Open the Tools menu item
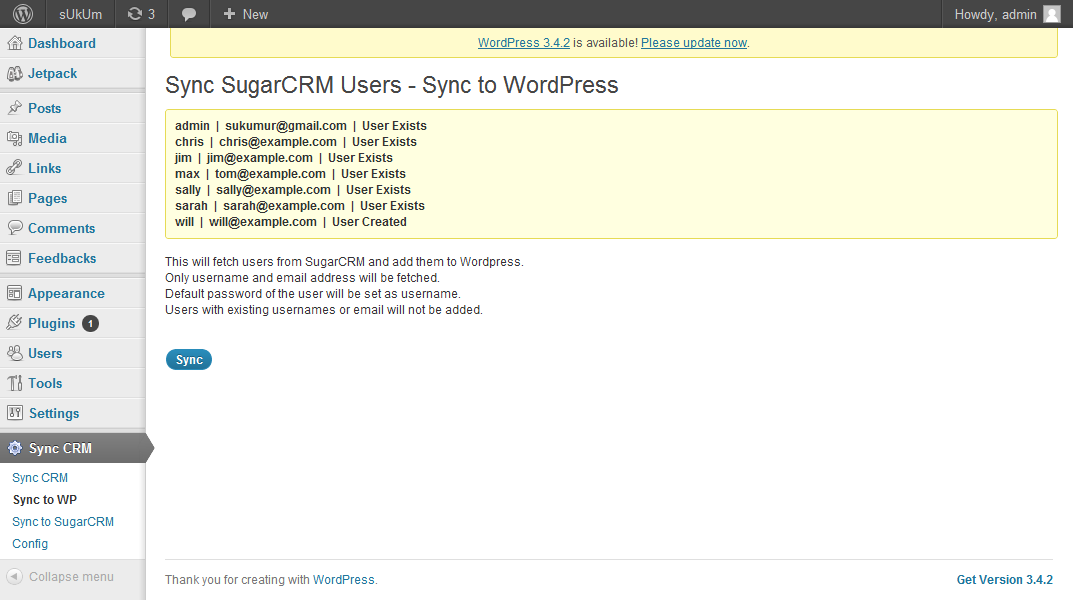Viewport: 1073px width, 601px height. (x=45, y=383)
